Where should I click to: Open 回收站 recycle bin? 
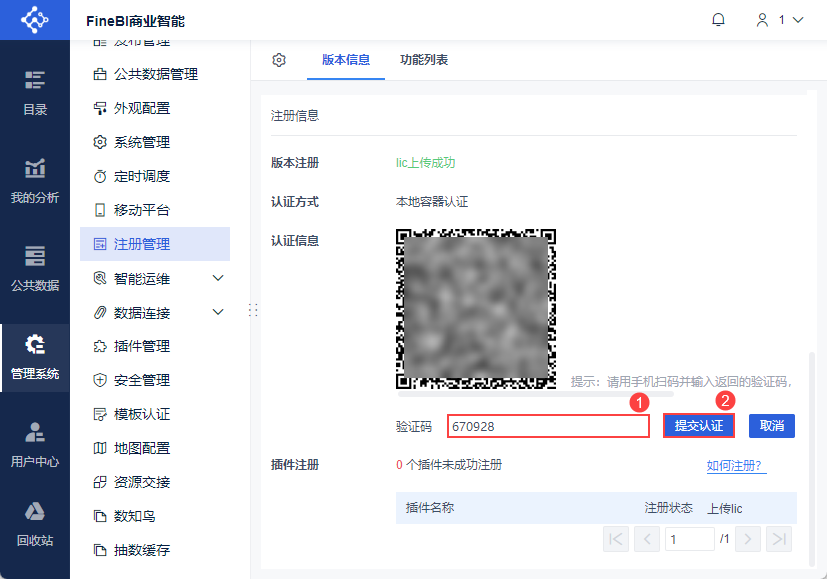click(x=35, y=524)
